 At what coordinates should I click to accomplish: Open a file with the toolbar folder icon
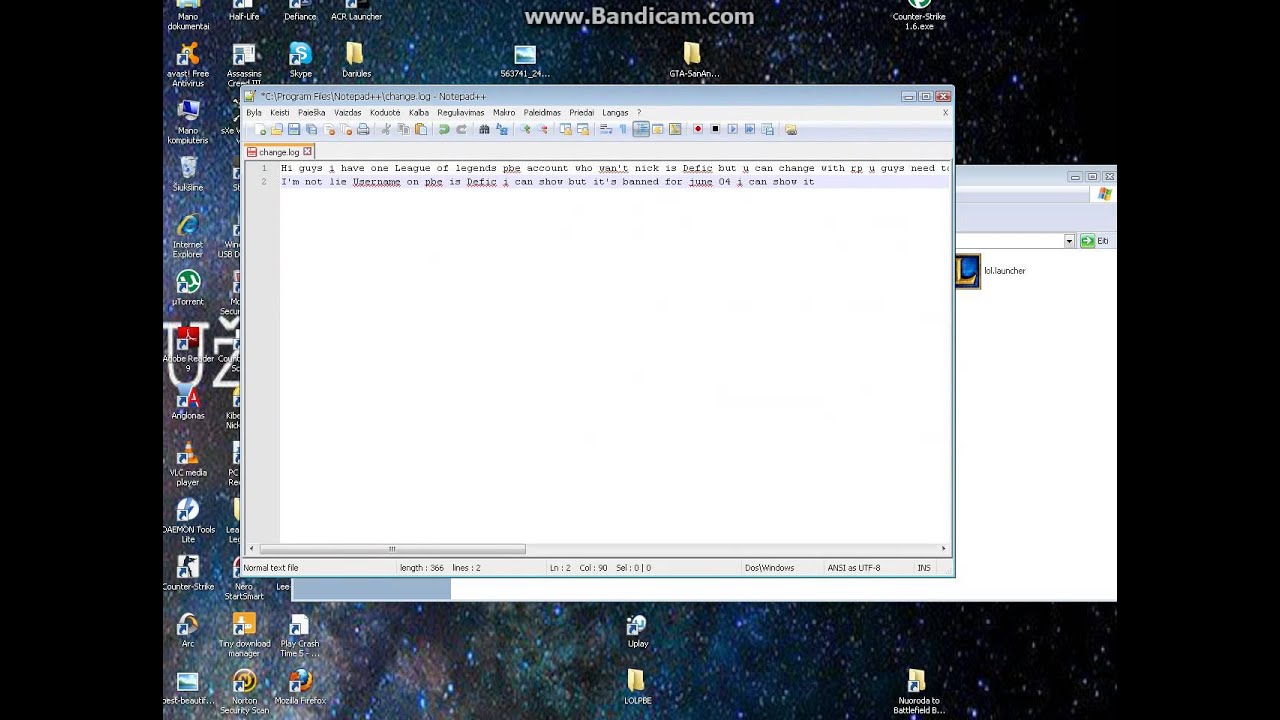(x=277, y=129)
